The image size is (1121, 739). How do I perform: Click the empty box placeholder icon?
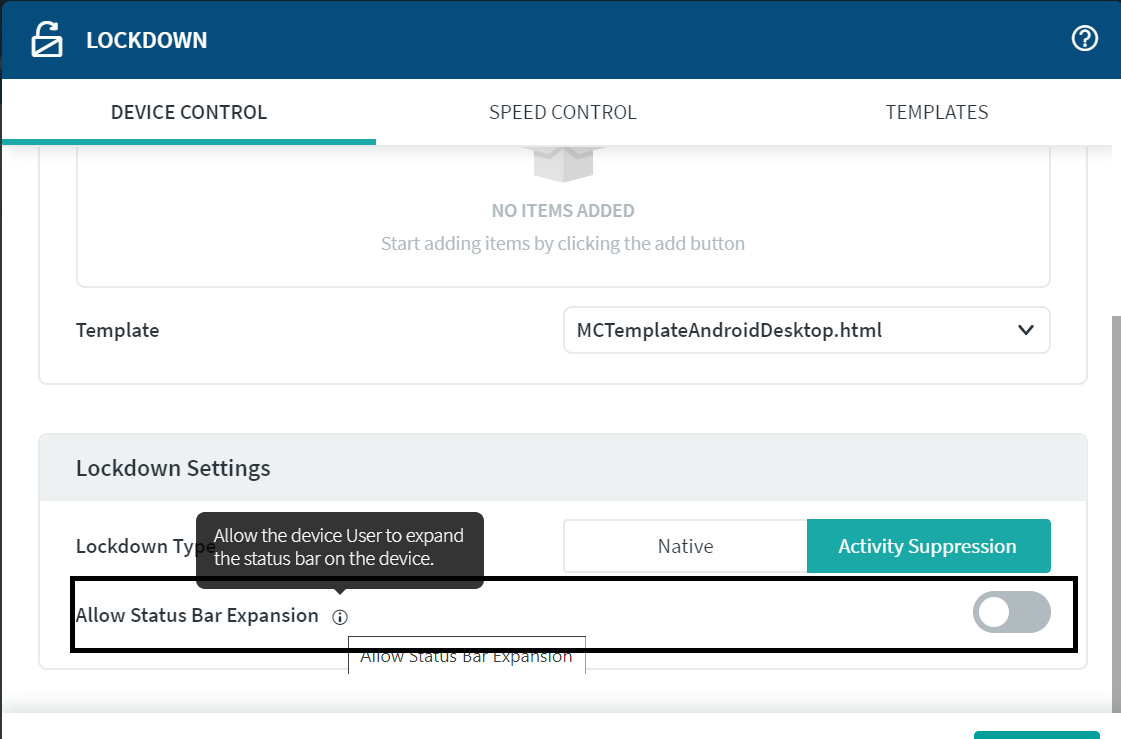click(x=563, y=163)
